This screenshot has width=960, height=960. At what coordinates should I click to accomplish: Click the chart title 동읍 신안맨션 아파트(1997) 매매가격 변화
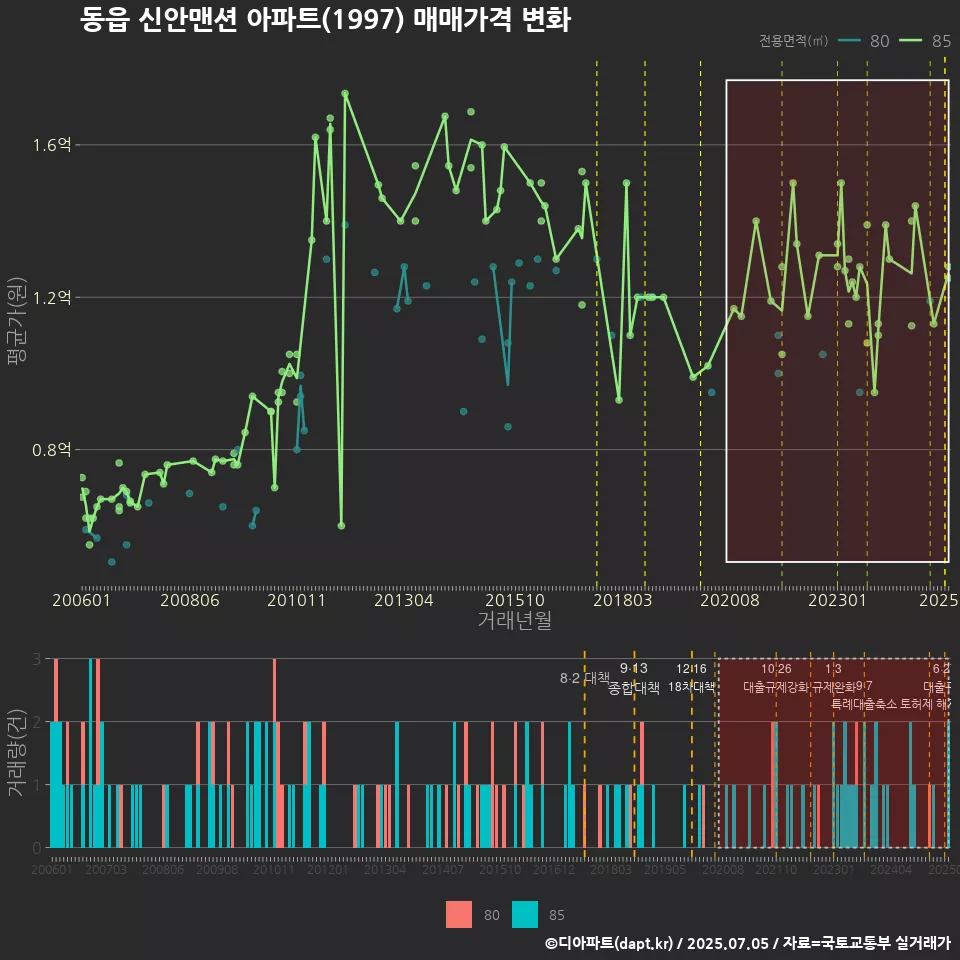(x=325, y=19)
